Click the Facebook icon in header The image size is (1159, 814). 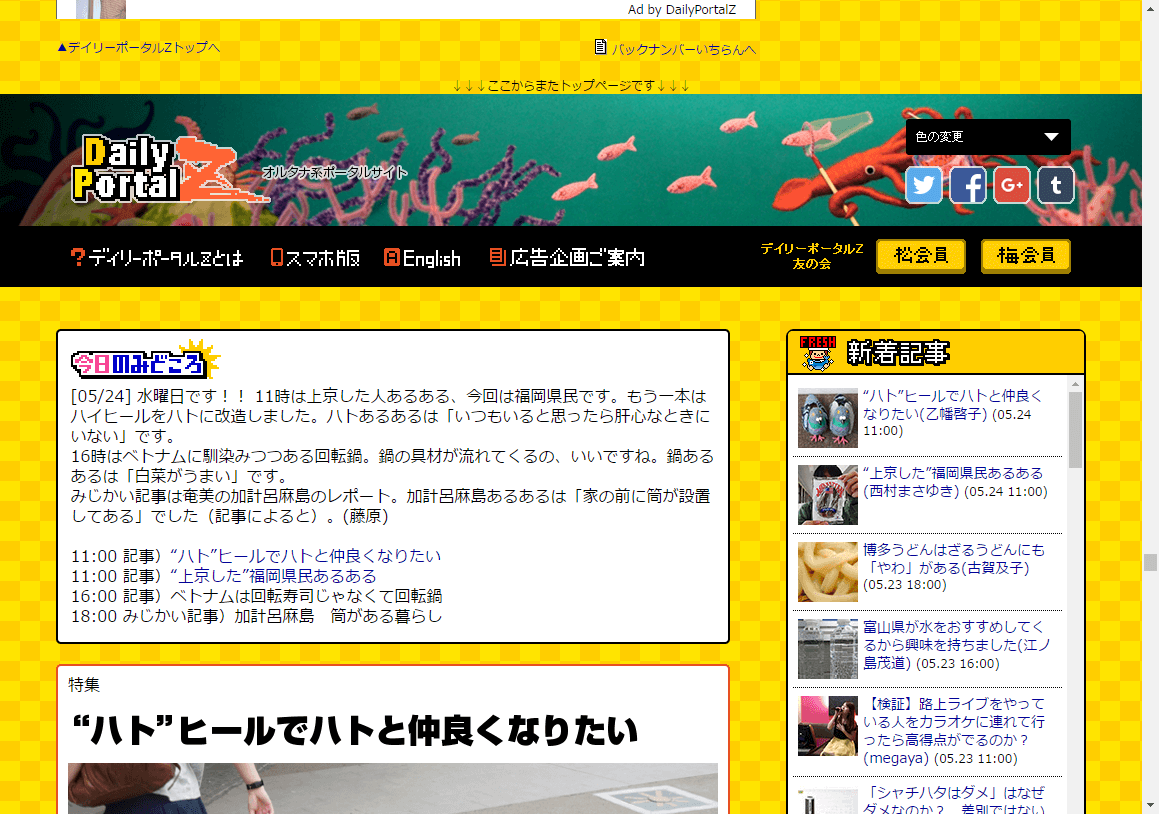pyautogui.click(x=968, y=186)
